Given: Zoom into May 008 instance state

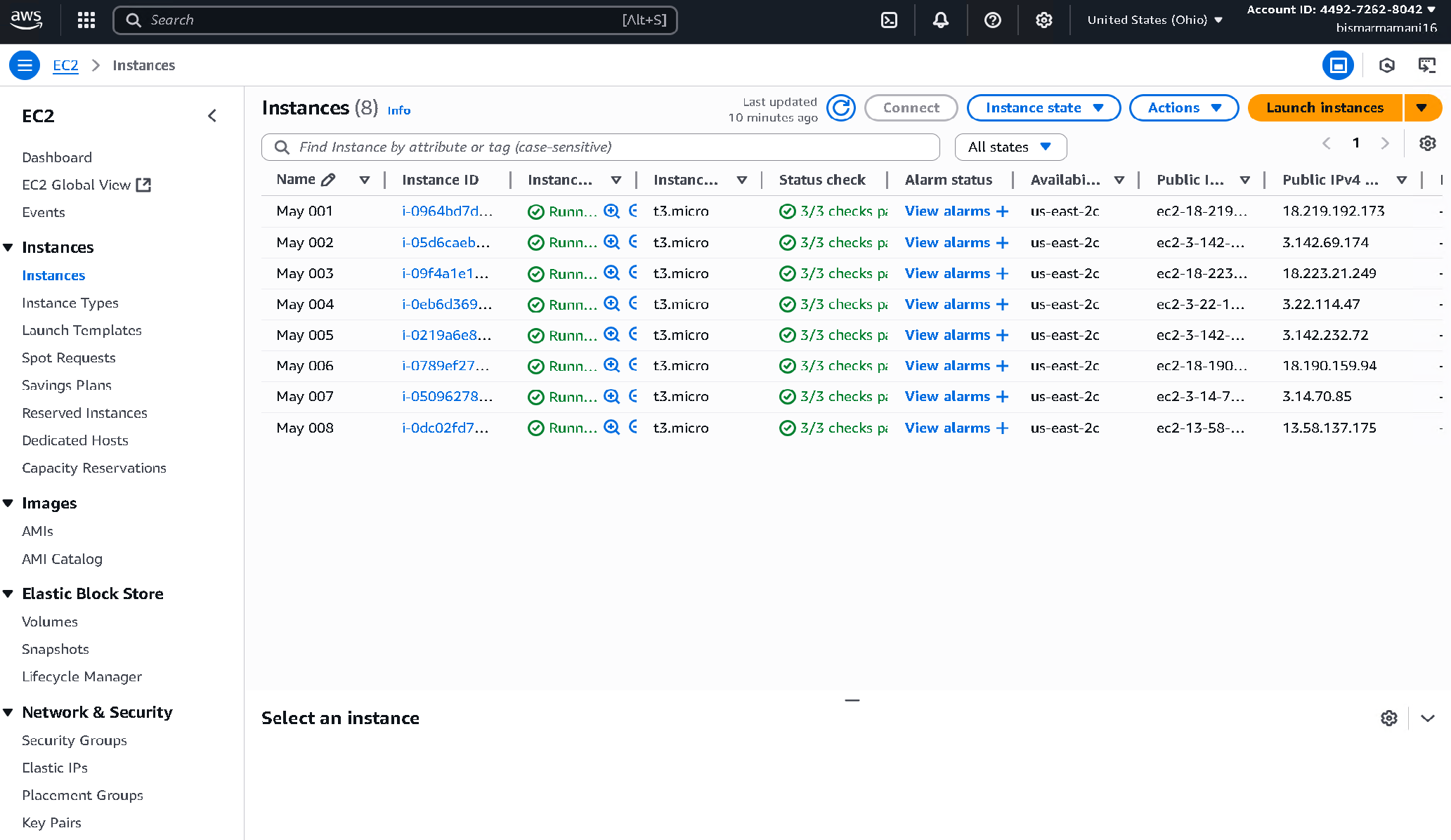Looking at the screenshot, I should click(x=612, y=427).
